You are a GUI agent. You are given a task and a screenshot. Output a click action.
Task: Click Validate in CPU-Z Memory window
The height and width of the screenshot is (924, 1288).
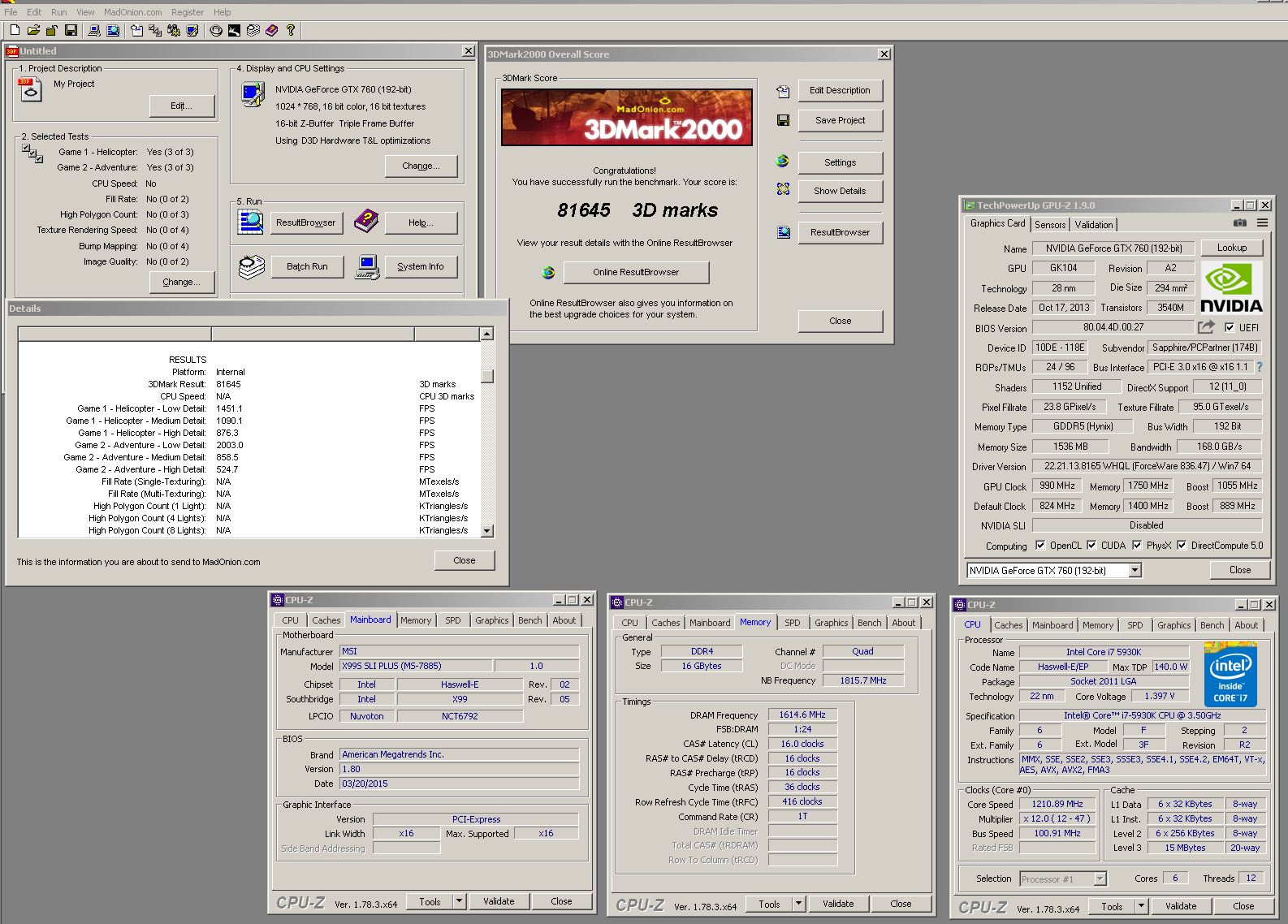tap(838, 904)
